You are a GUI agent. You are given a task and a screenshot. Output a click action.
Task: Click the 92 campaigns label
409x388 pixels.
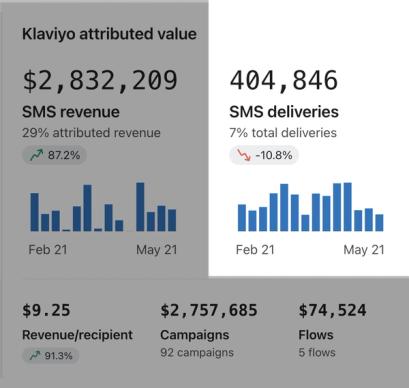(197, 352)
